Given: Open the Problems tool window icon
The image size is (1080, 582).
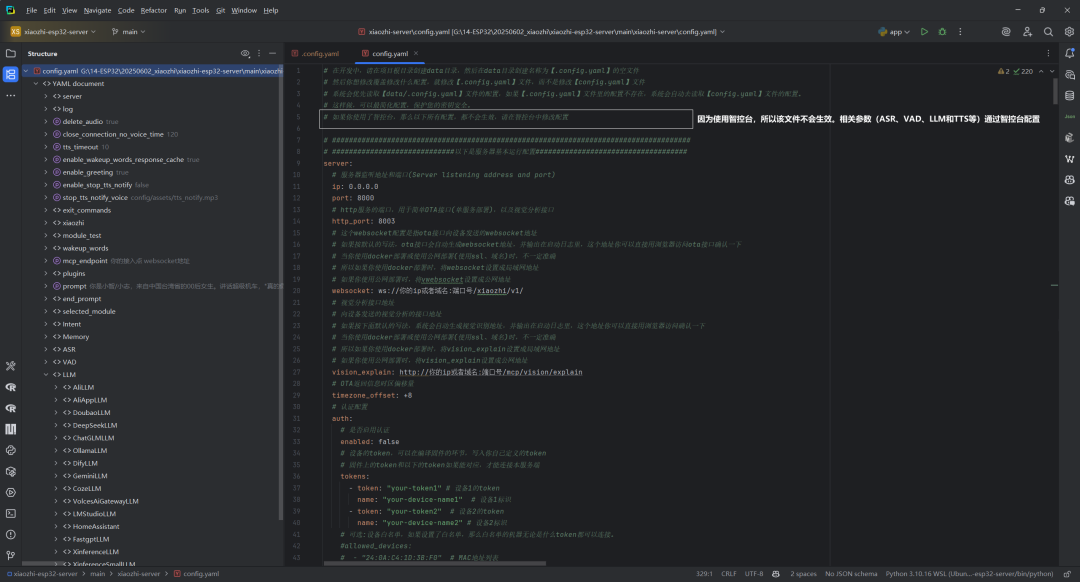Looking at the screenshot, I should (x=10, y=534).
